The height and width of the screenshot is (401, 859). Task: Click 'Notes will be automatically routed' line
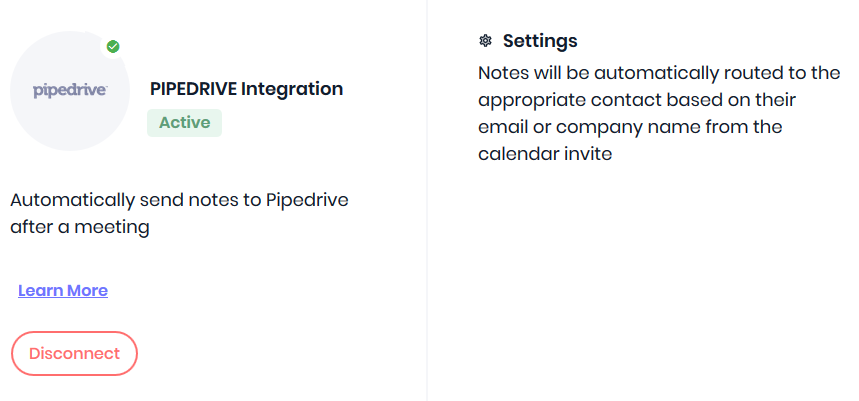coord(659,73)
